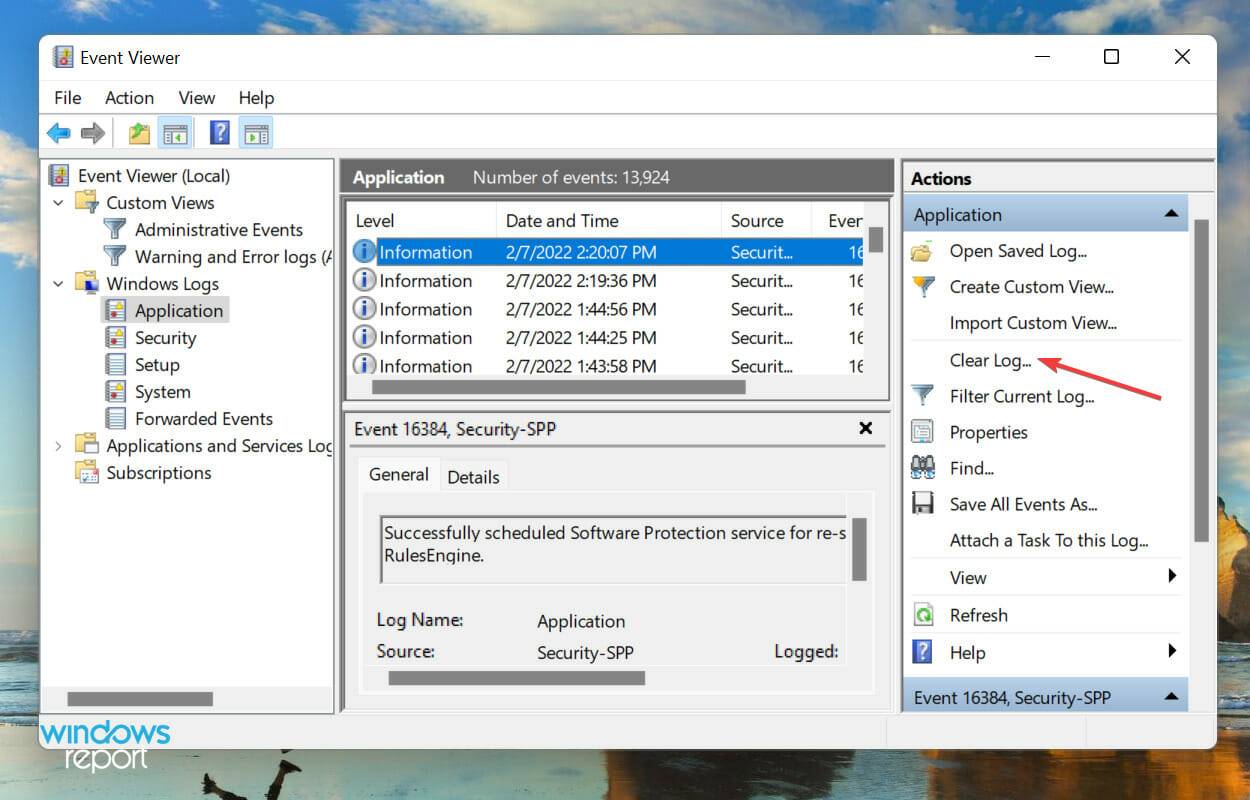Image resolution: width=1250 pixels, height=800 pixels.
Task: Select the Filter Current Log icon
Action: pyautogui.click(x=921, y=396)
